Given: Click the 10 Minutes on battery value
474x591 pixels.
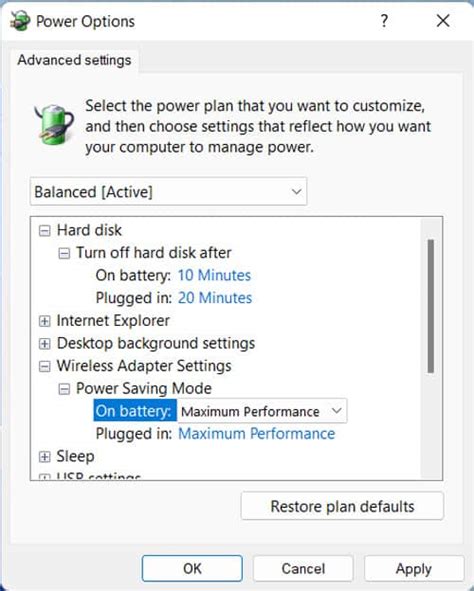Looking at the screenshot, I should point(214,276).
